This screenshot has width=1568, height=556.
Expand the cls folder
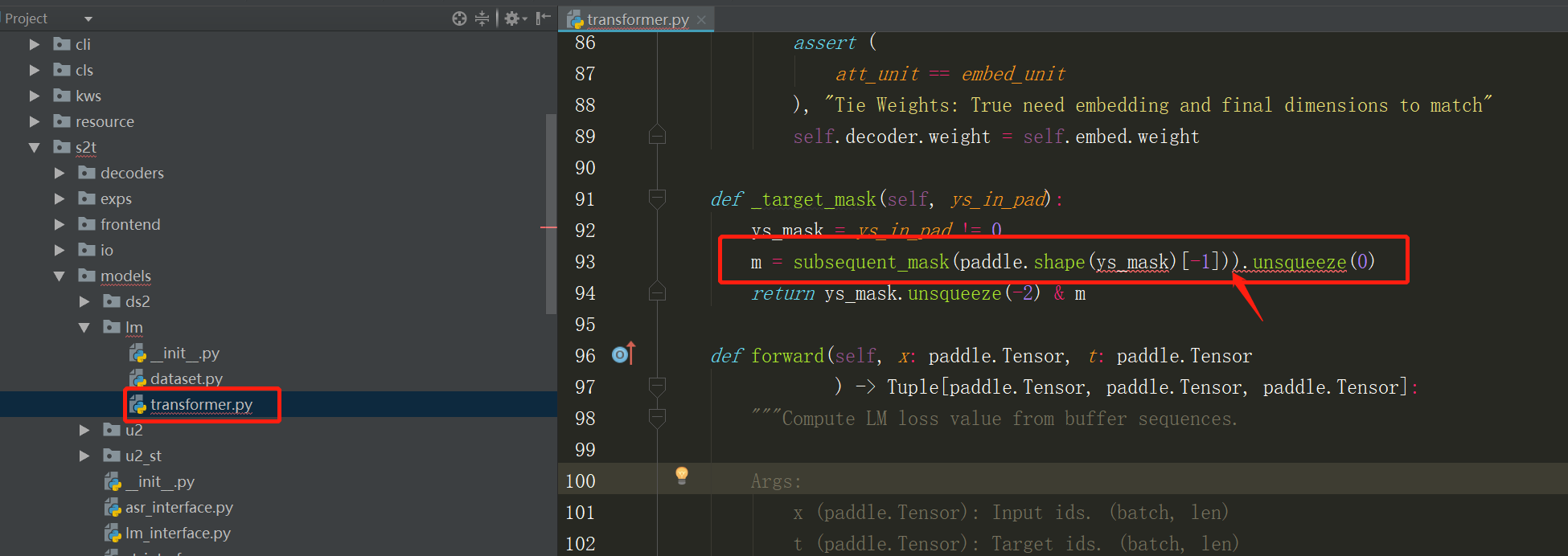[35, 70]
